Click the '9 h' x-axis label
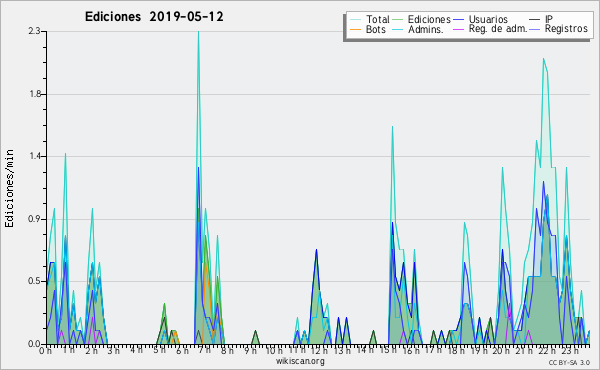 pyautogui.click(x=250, y=351)
